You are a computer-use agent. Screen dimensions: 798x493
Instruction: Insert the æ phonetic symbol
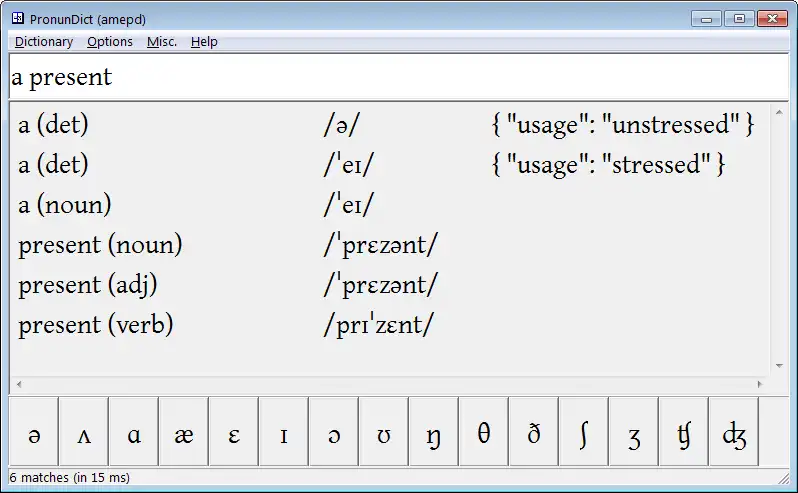(183, 432)
